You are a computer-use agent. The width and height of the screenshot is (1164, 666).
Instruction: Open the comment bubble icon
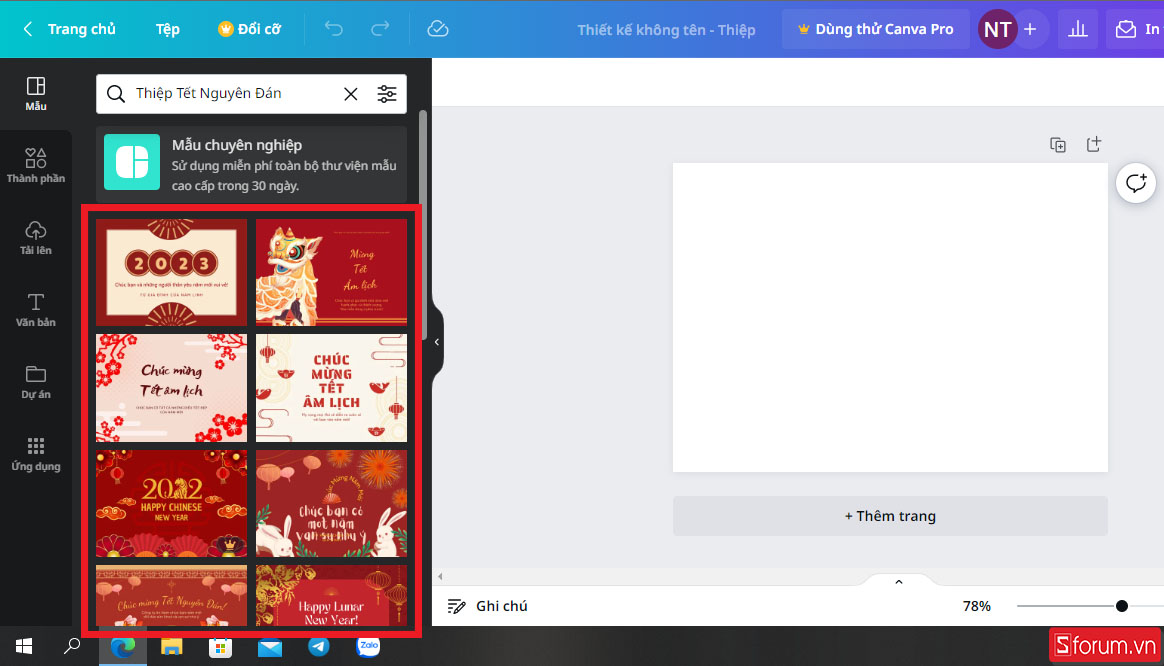click(1136, 183)
